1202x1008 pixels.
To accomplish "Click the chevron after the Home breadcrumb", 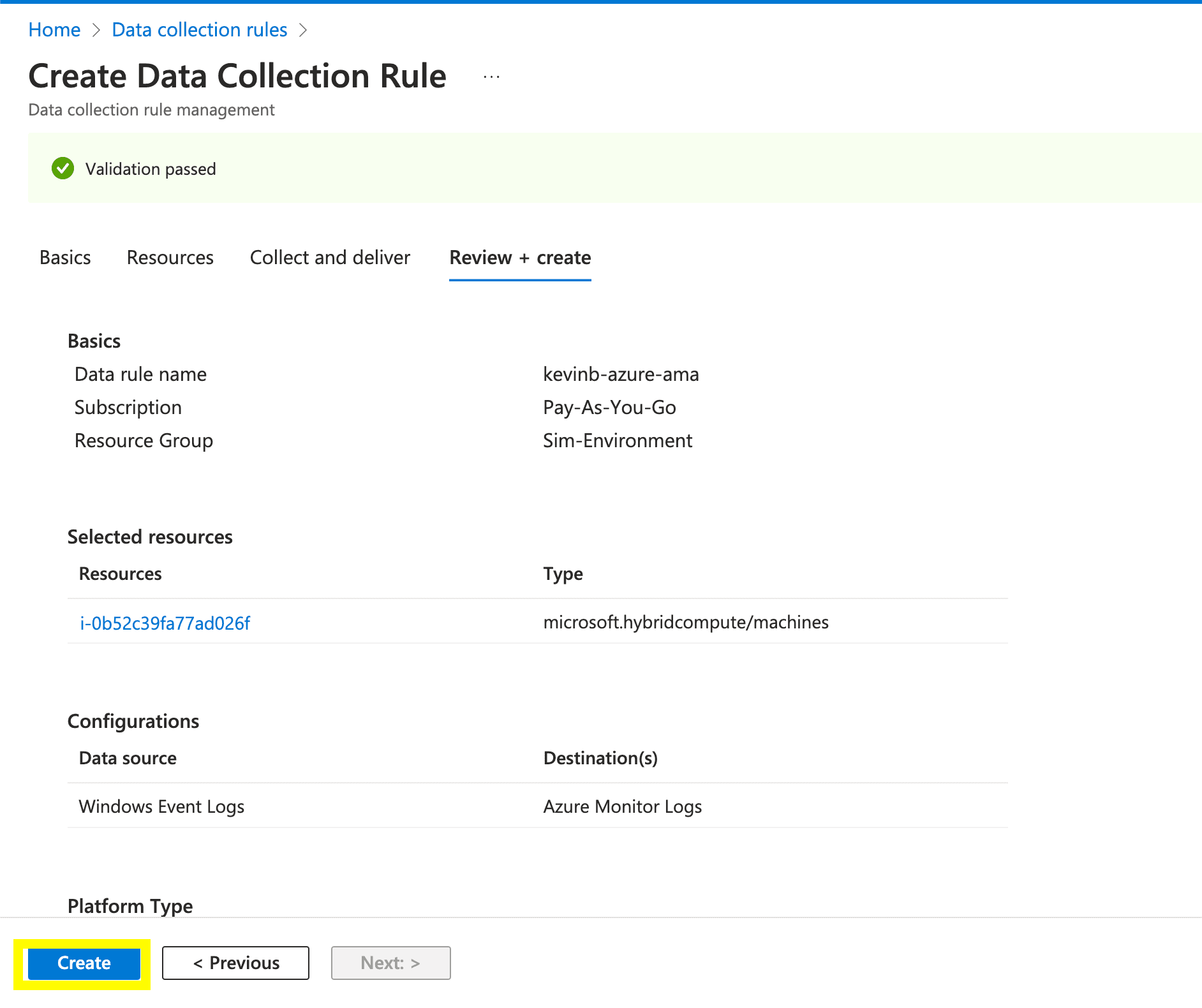I will (x=96, y=30).
